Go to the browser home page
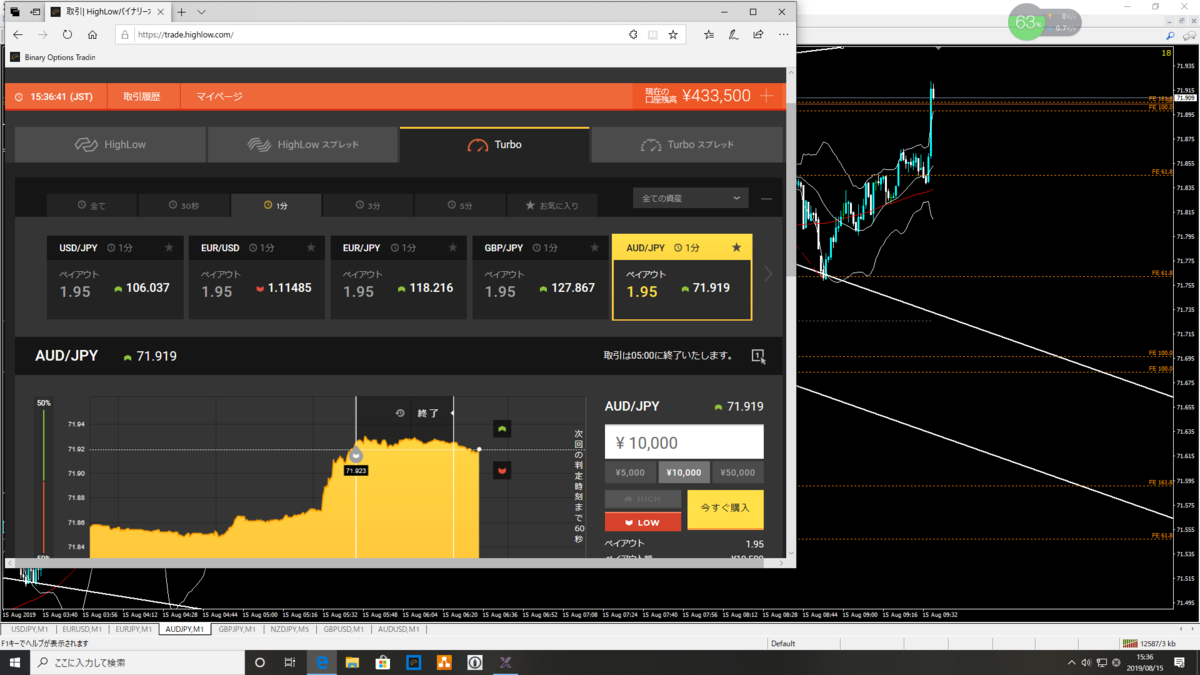 coord(92,34)
